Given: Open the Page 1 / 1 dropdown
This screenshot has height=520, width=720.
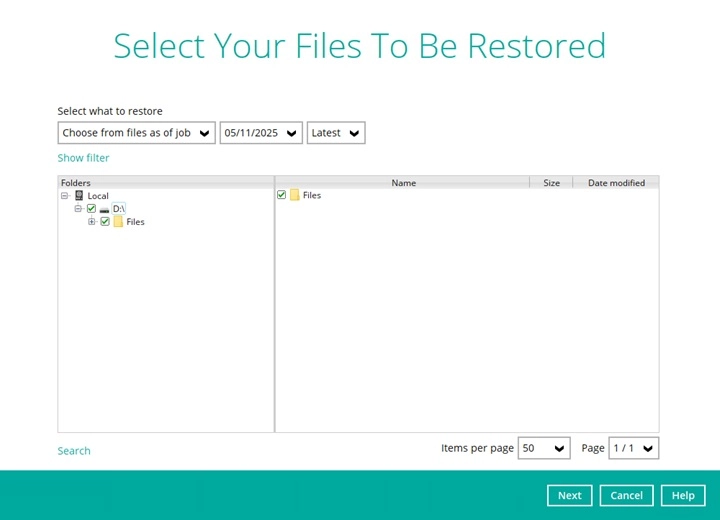Looking at the screenshot, I should 634,448.
